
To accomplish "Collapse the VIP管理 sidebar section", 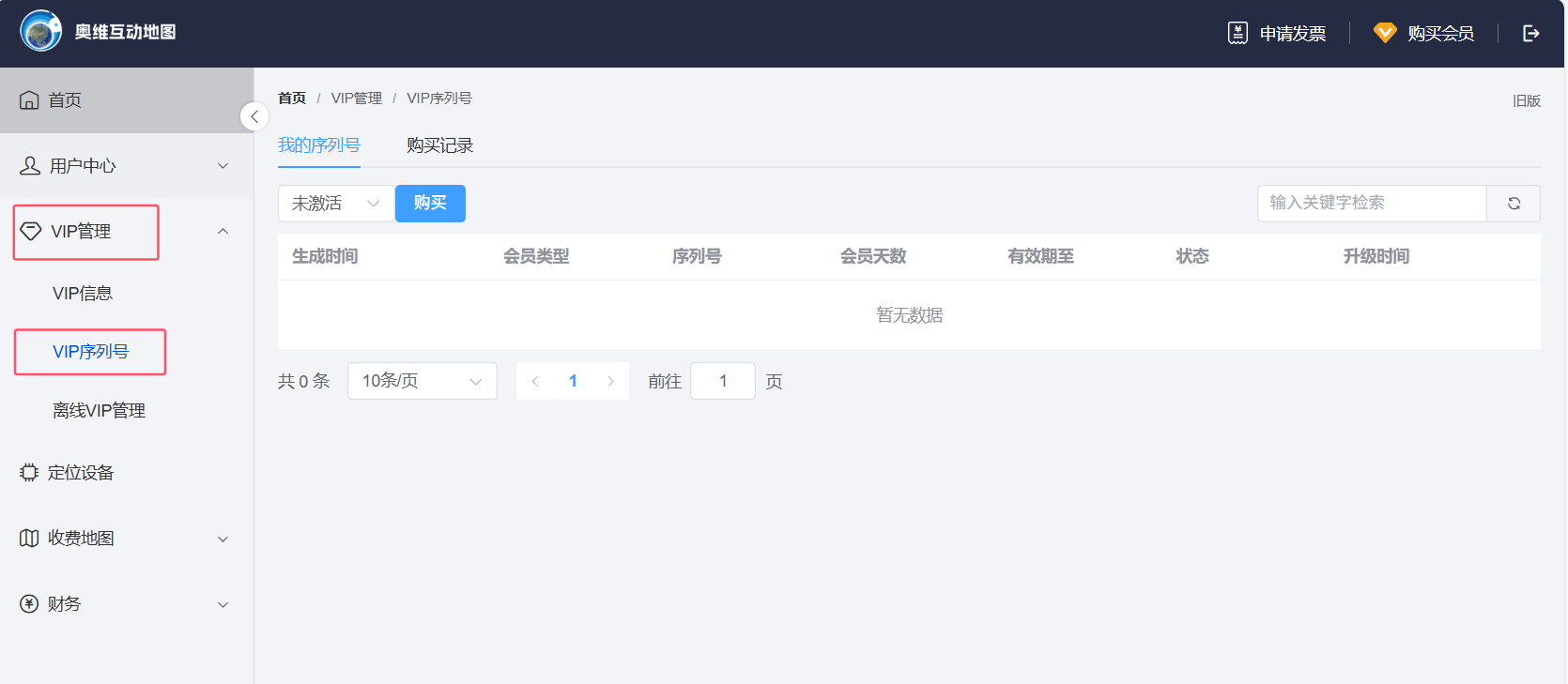I will click(x=223, y=232).
